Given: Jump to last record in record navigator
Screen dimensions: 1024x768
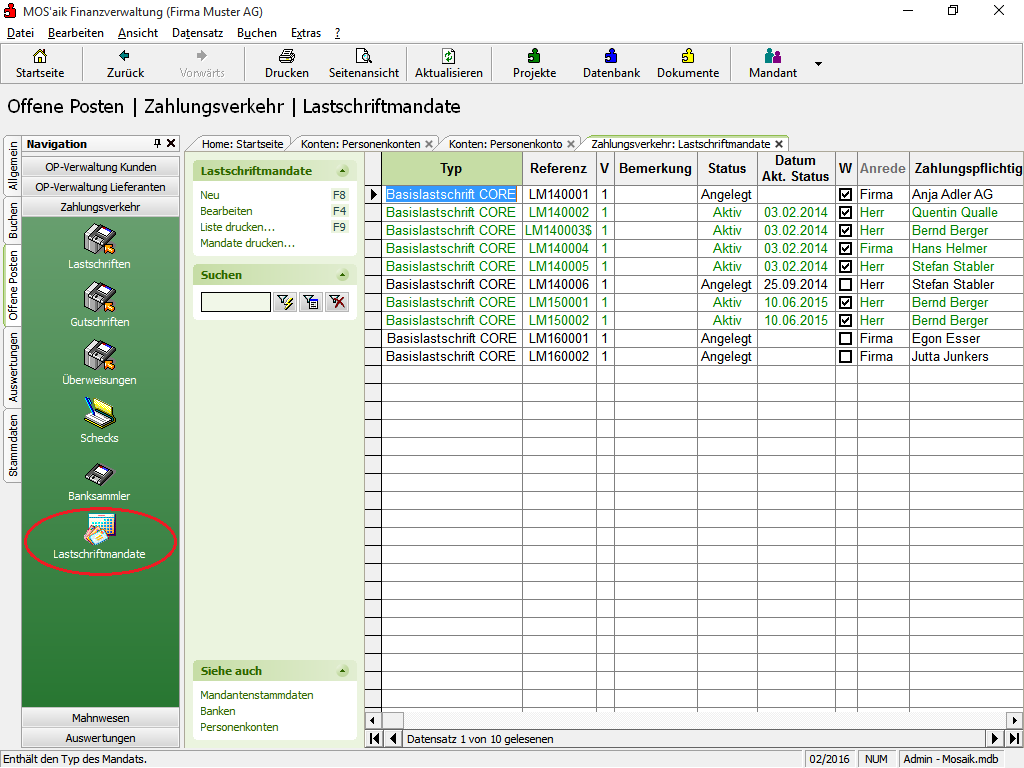Looking at the screenshot, I should (1014, 739).
